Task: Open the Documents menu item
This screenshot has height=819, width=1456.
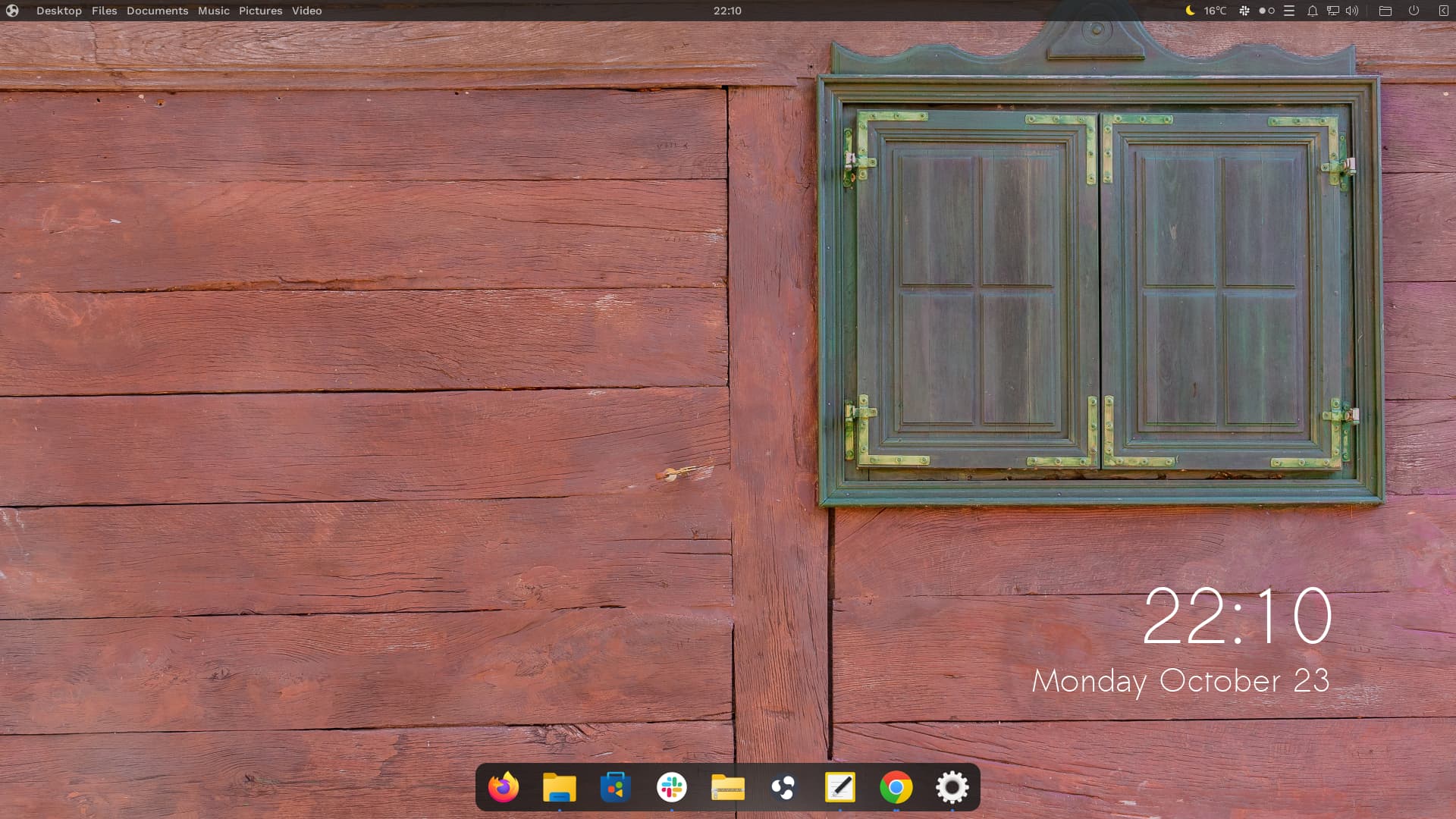Action: (x=157, y=11)
